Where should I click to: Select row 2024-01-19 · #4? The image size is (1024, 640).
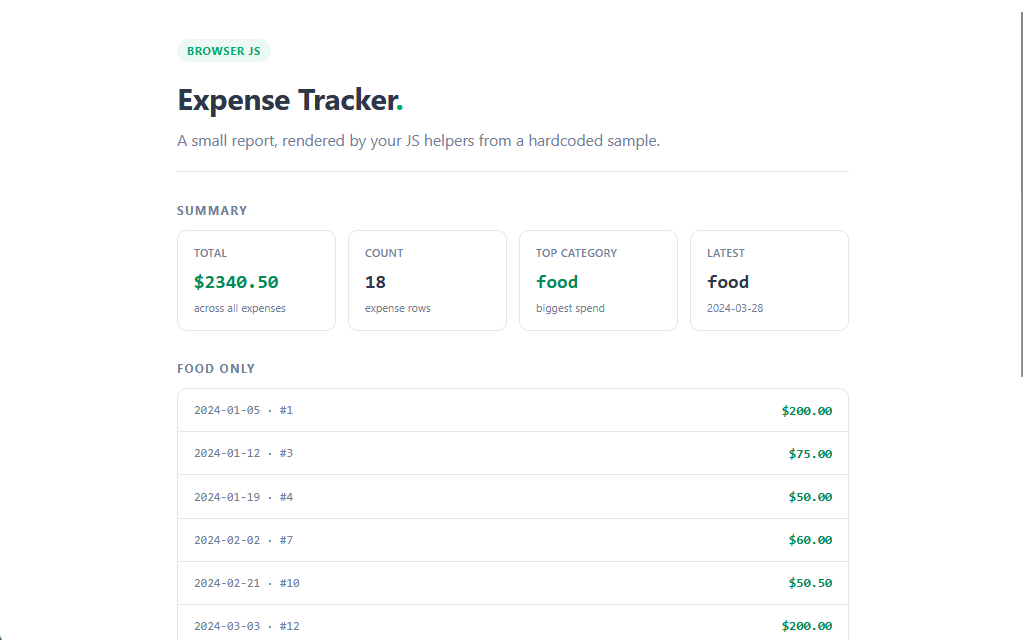tap(513, 497)
